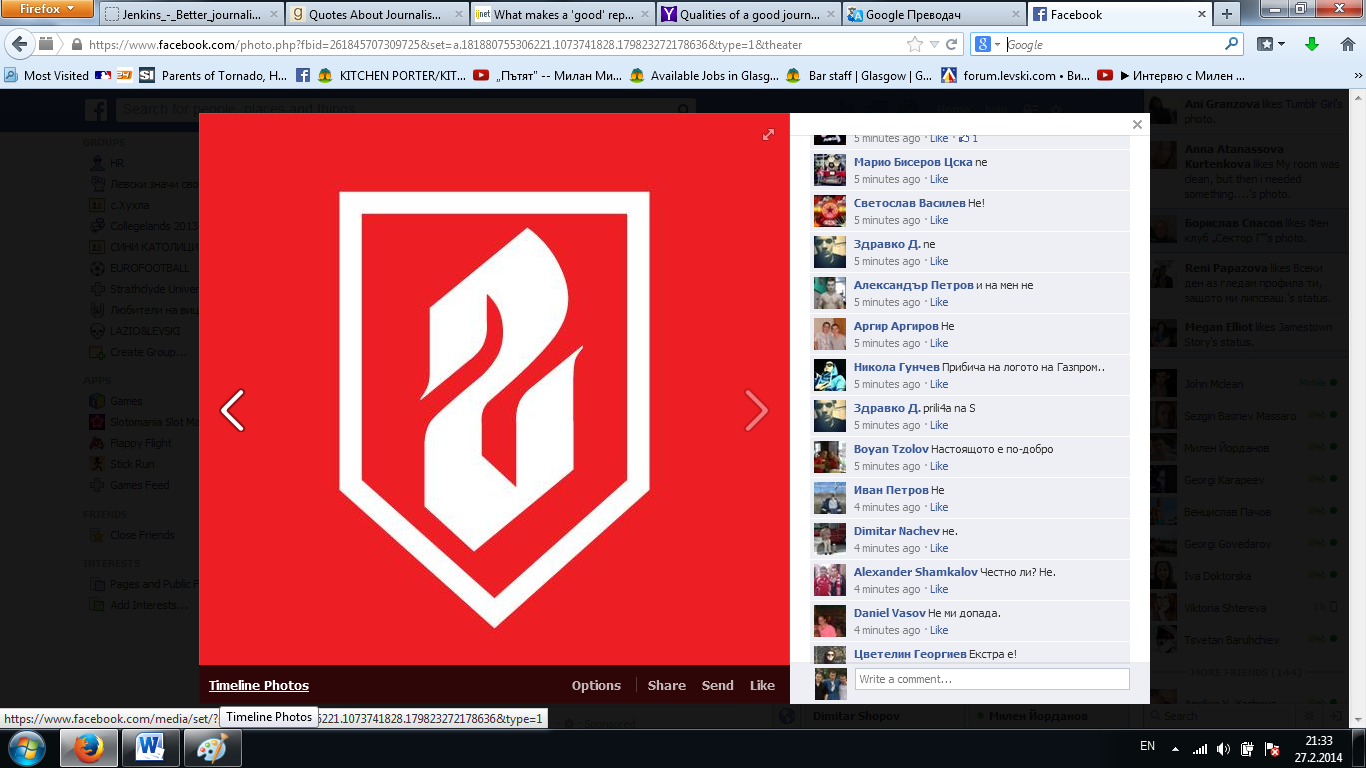The width and height of the screenshot is (1366, 768).
Task: Close the Facebook tab
Action: point(1200,15)
